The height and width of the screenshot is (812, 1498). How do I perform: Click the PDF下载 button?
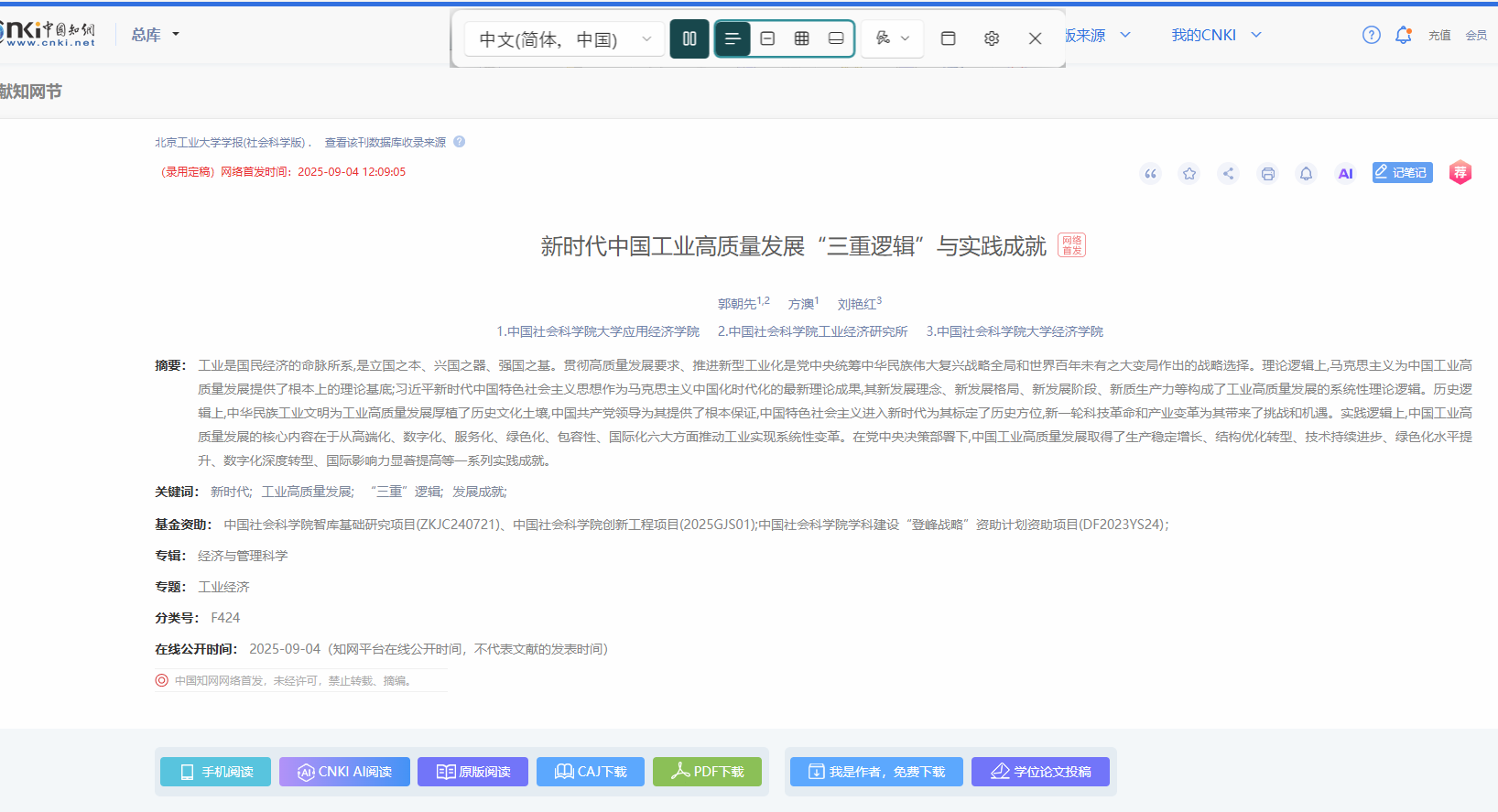(707, 772)
